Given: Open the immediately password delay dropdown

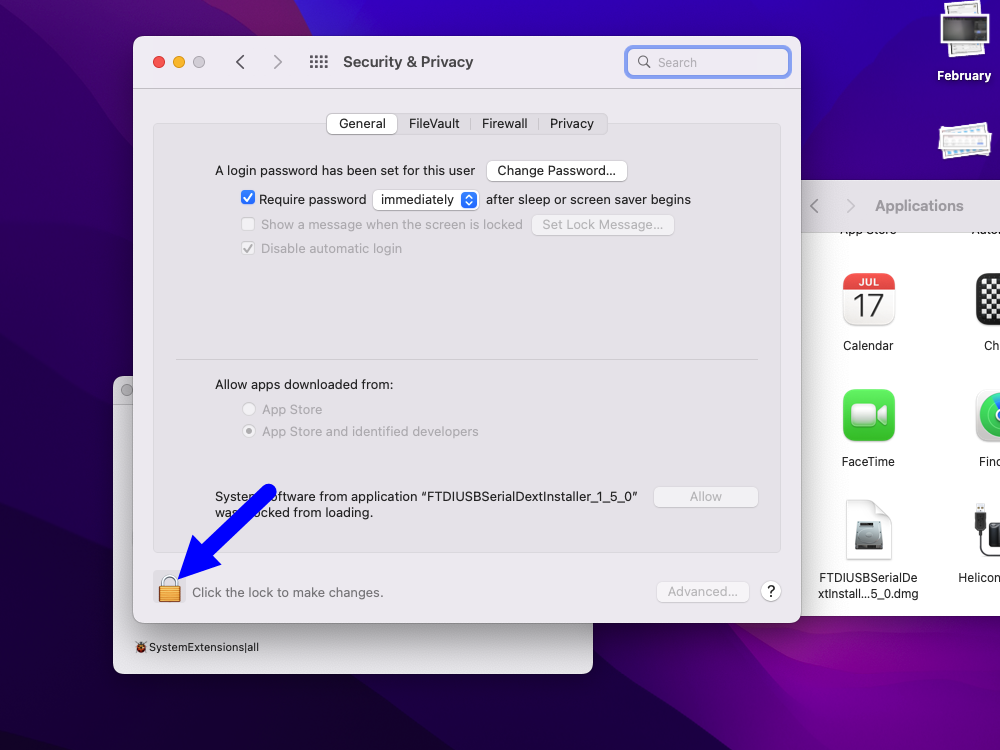Looking at the screenshot, I should coord(425,199).
